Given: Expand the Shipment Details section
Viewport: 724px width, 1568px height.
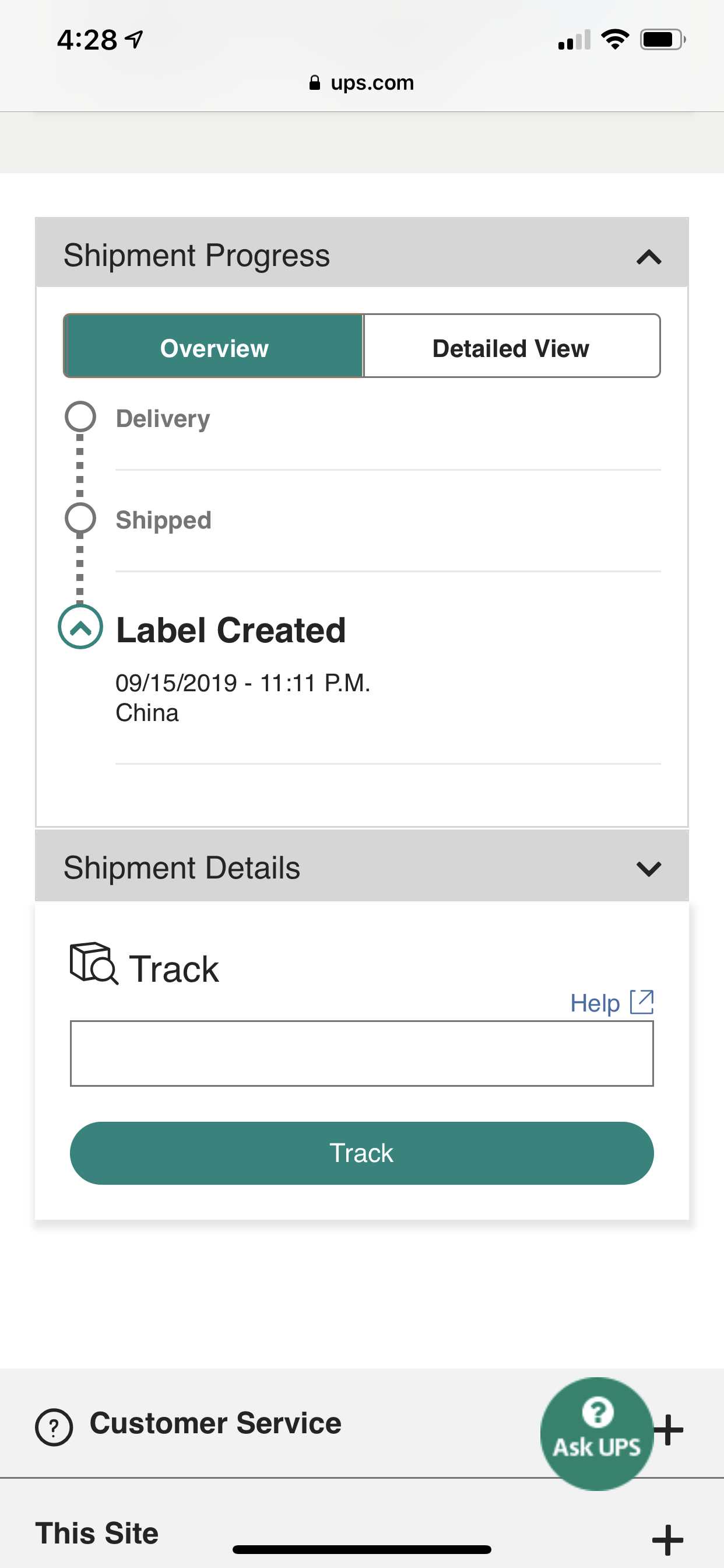Looking at the screenshot, I should coord(649,869).
